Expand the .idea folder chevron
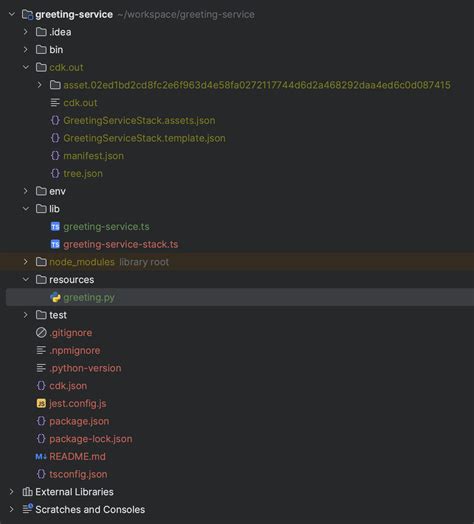 [x=26, y=32]
